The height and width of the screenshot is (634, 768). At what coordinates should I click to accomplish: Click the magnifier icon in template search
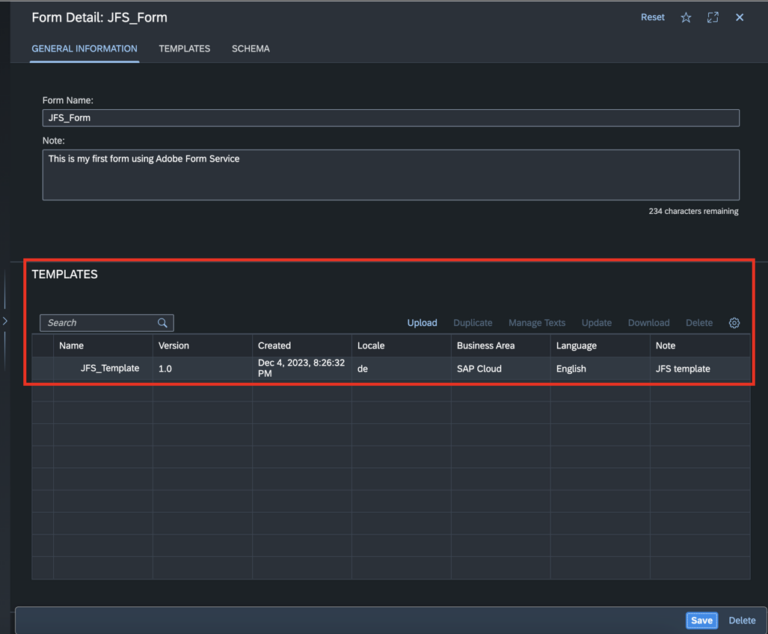pos(162,323)
